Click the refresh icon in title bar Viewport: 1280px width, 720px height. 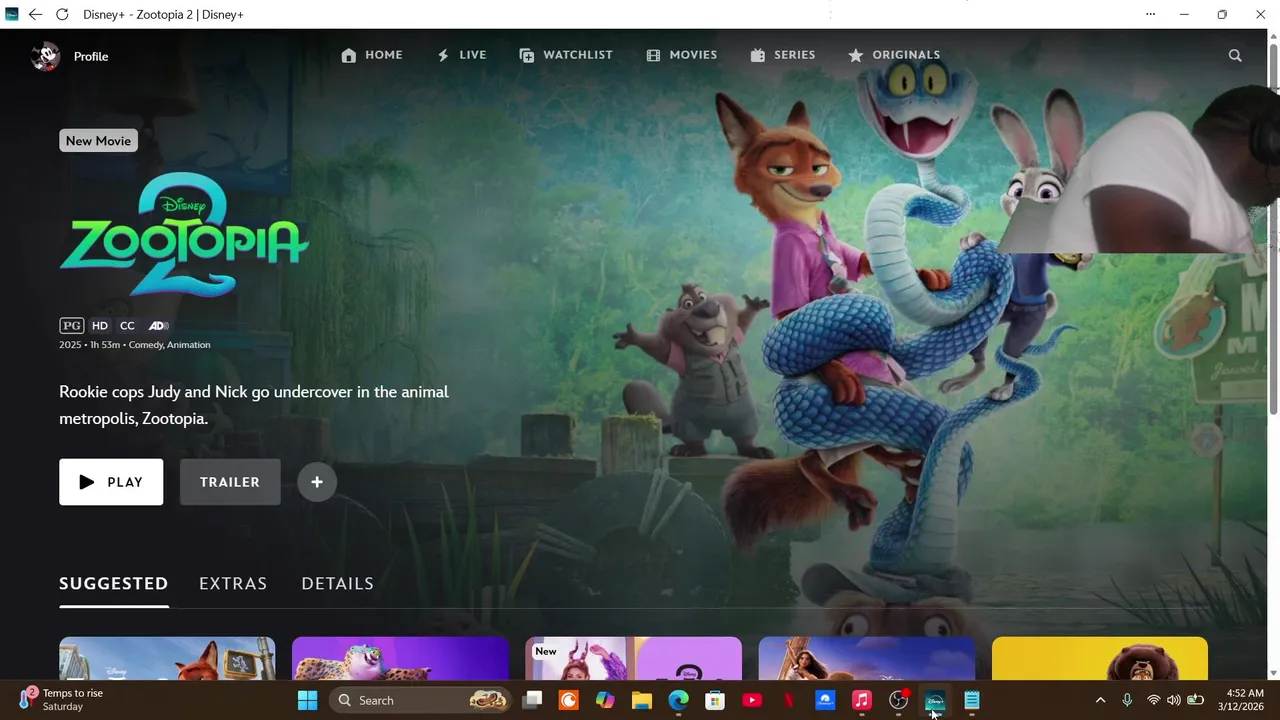[62, 14]
